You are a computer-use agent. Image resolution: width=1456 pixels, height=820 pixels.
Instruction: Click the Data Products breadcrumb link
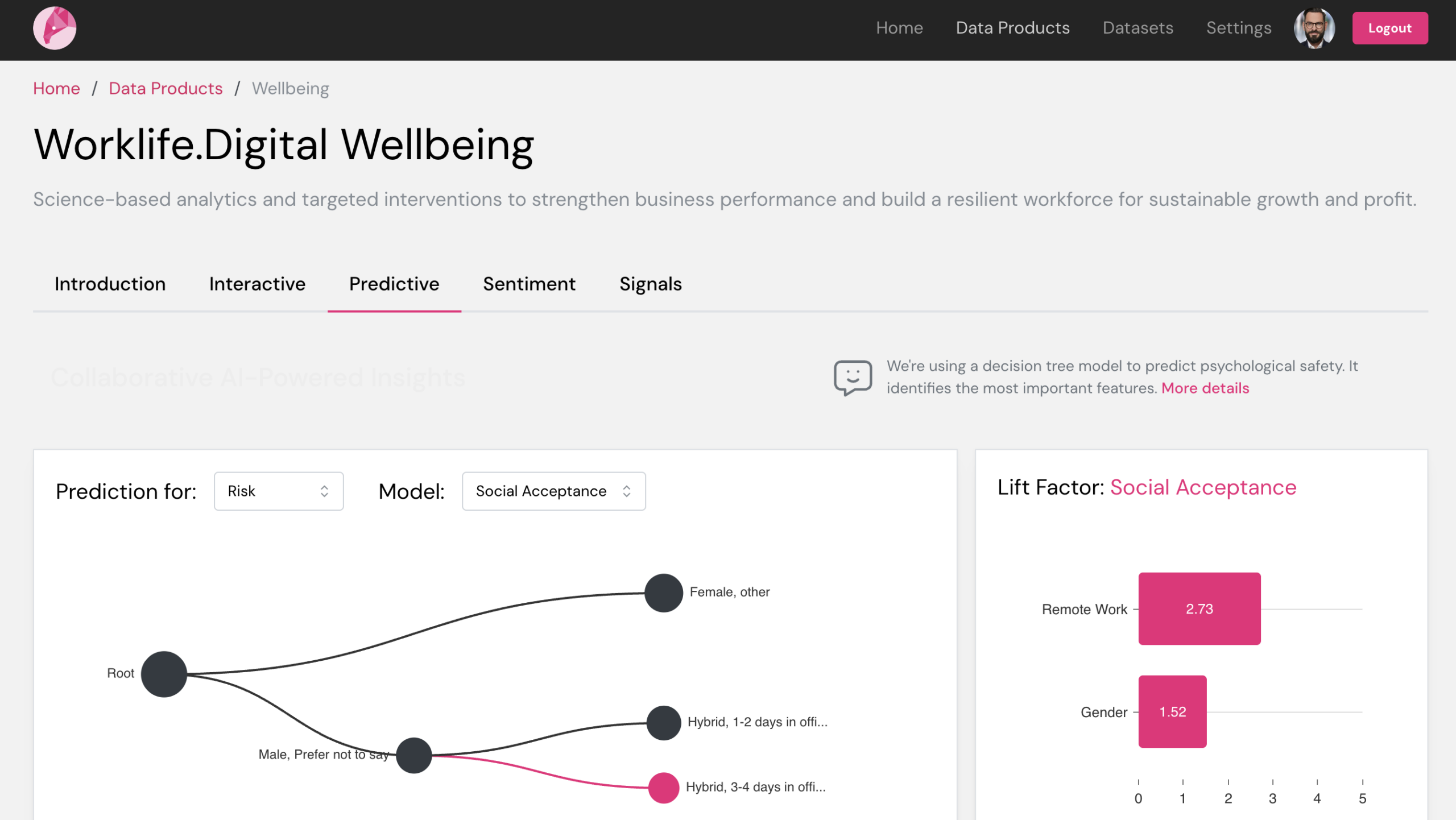166,88
